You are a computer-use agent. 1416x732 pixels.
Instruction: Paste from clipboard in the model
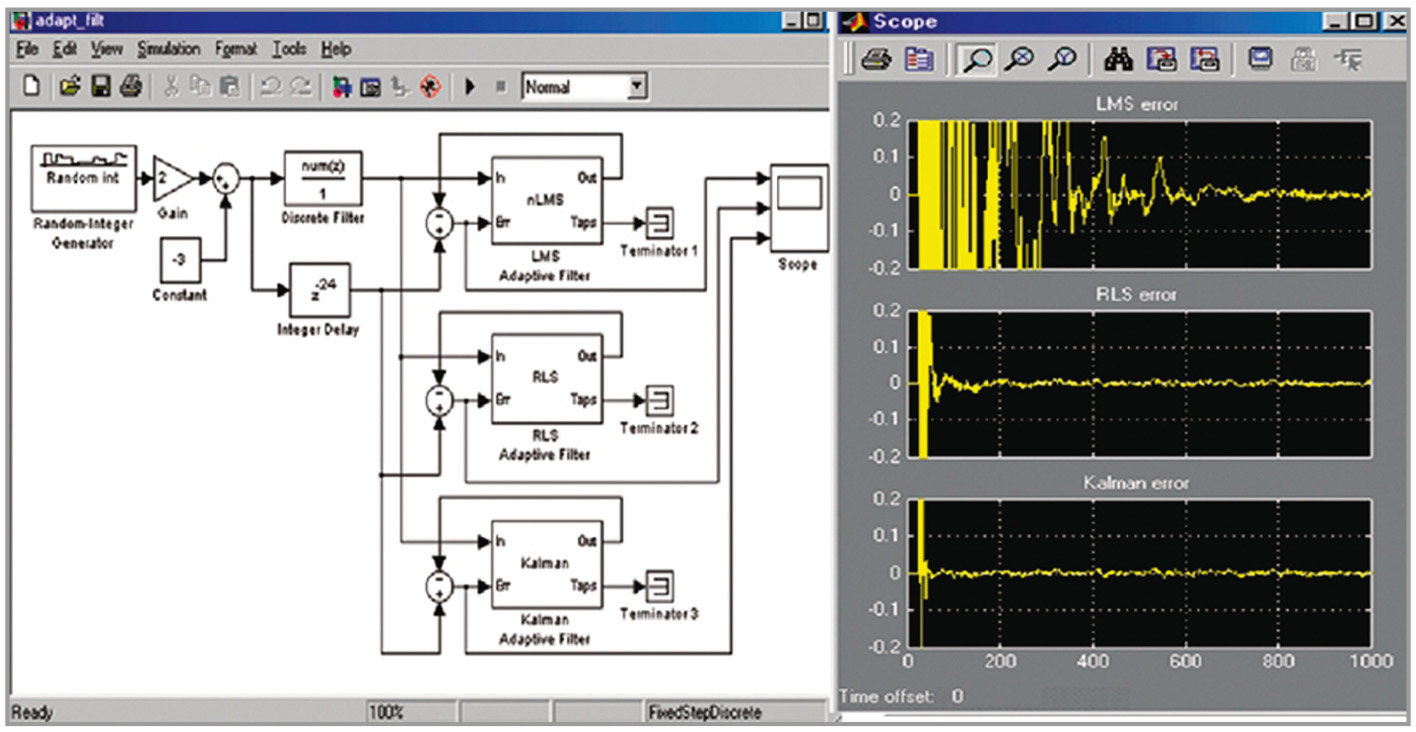[230, 87]
